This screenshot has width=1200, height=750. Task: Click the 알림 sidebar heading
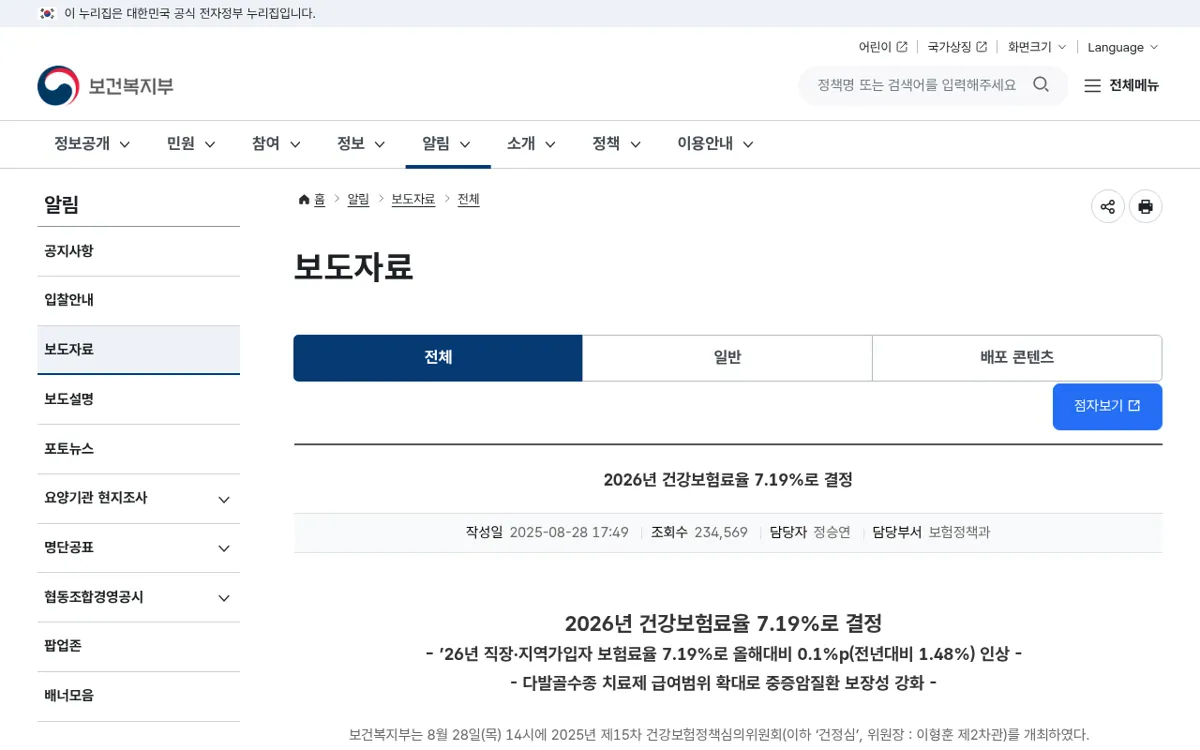[x=61, y=205]
